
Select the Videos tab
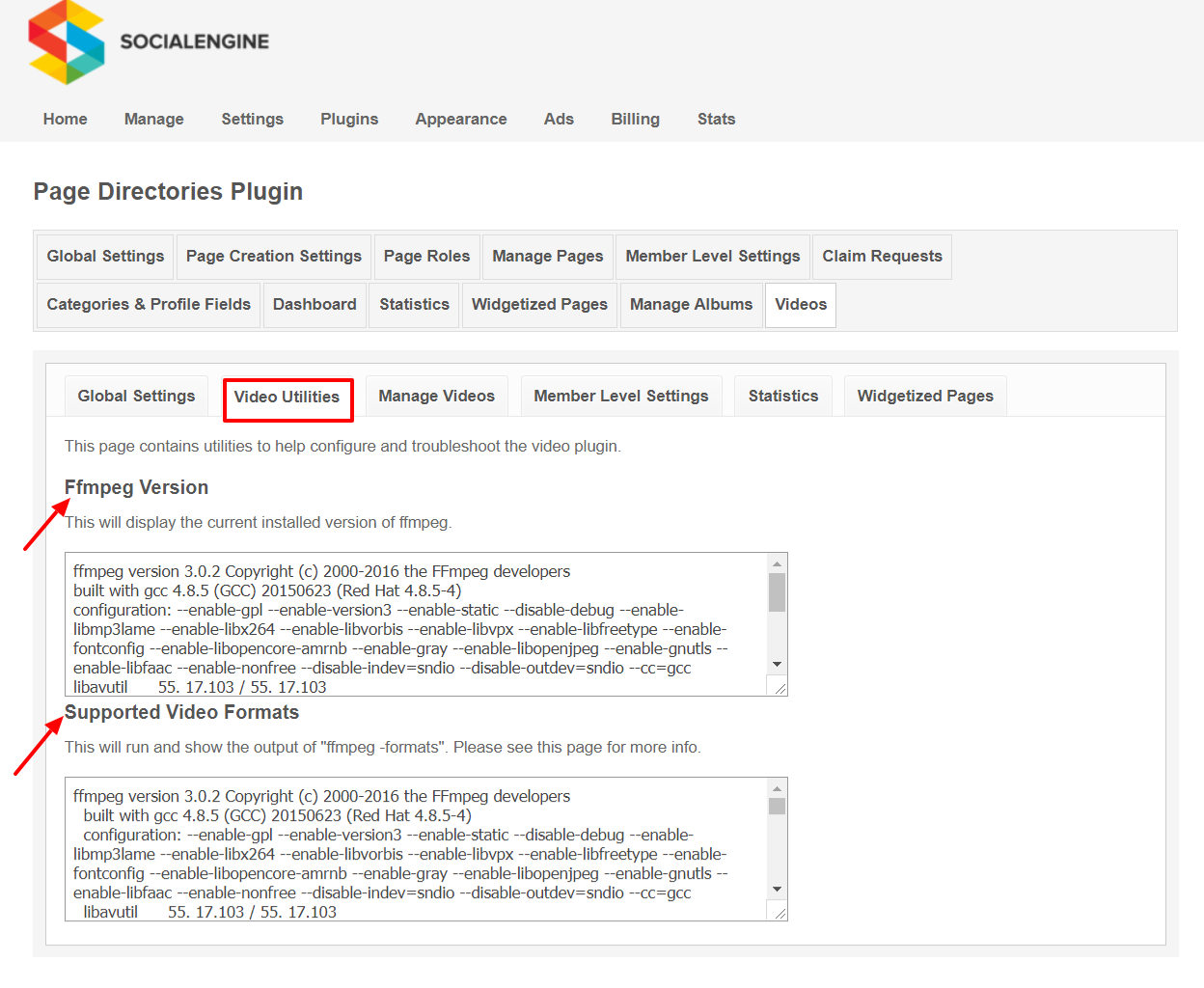pyautogui.click(x=801, y=305)
